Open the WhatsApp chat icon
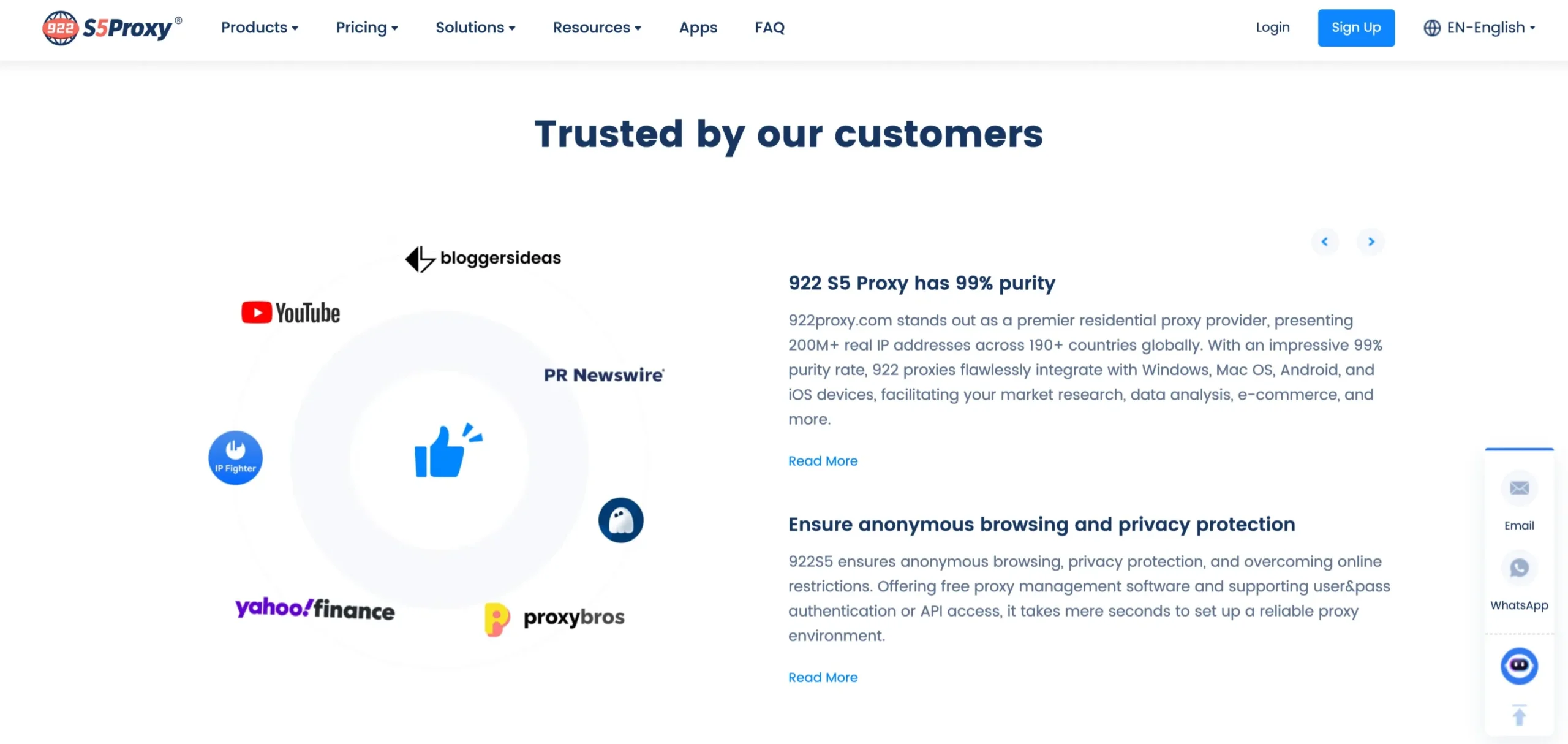 tap(1518, 568)
